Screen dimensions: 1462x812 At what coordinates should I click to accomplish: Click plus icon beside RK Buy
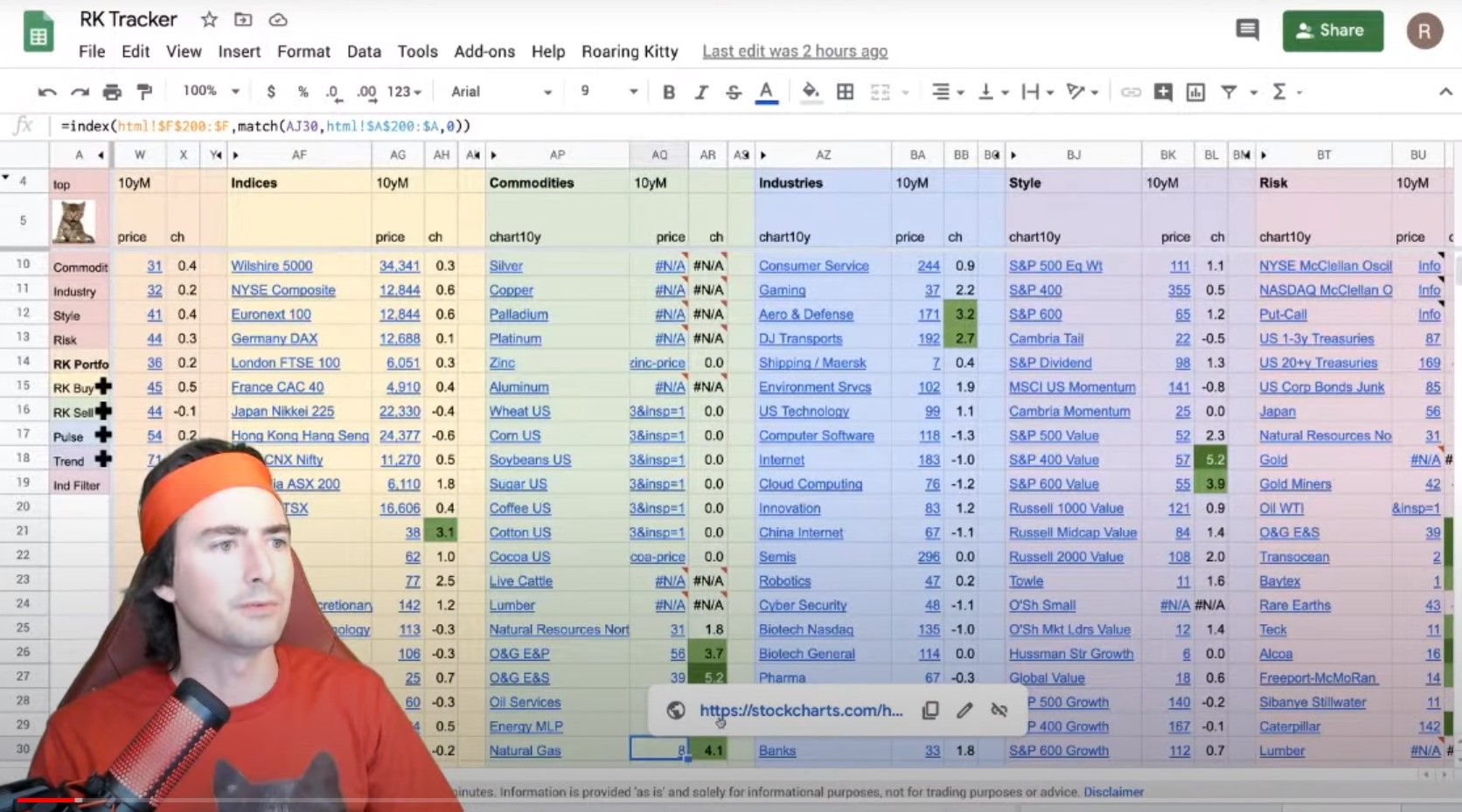click(103, 386)
